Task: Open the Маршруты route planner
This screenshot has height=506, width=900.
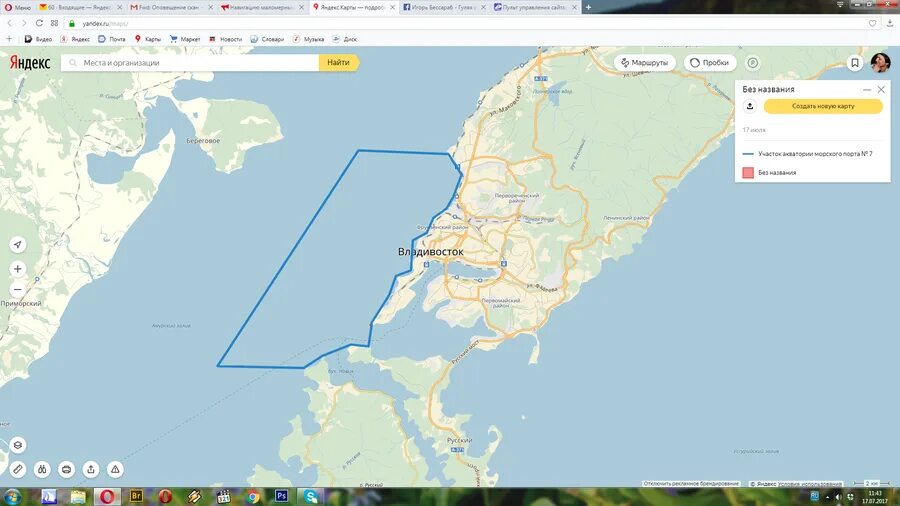Action: 645,63
